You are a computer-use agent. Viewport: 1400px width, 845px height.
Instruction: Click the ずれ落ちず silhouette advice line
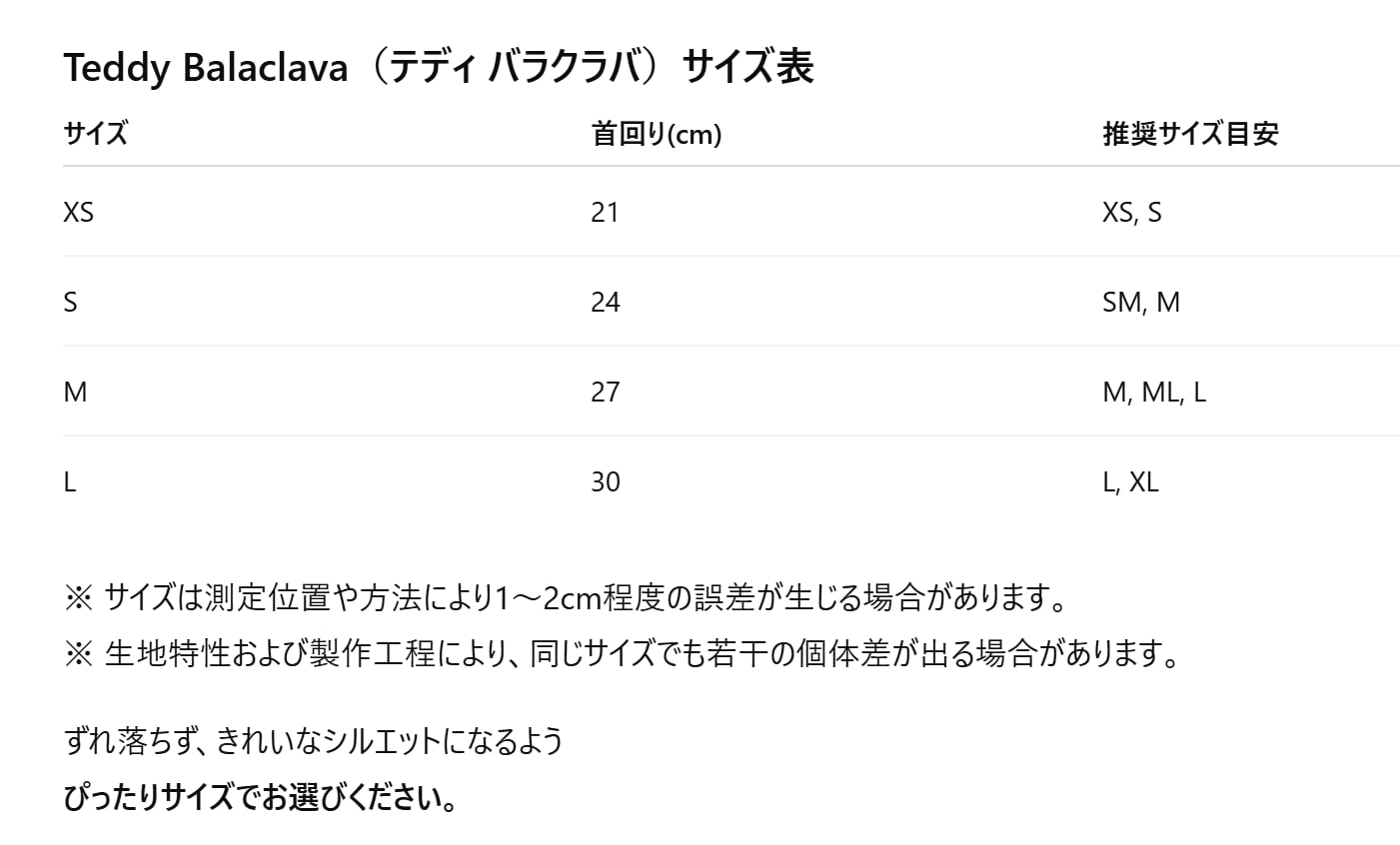click(x=313, y=741)
